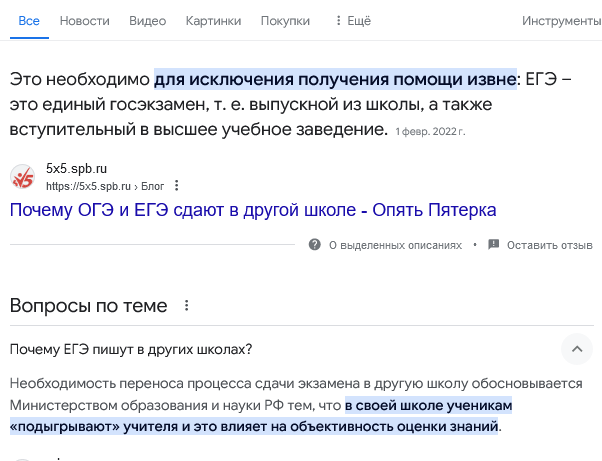This screenshot has height=461, width=602.
Task: Click the active Все tab
Action: [x=29, y=21]
